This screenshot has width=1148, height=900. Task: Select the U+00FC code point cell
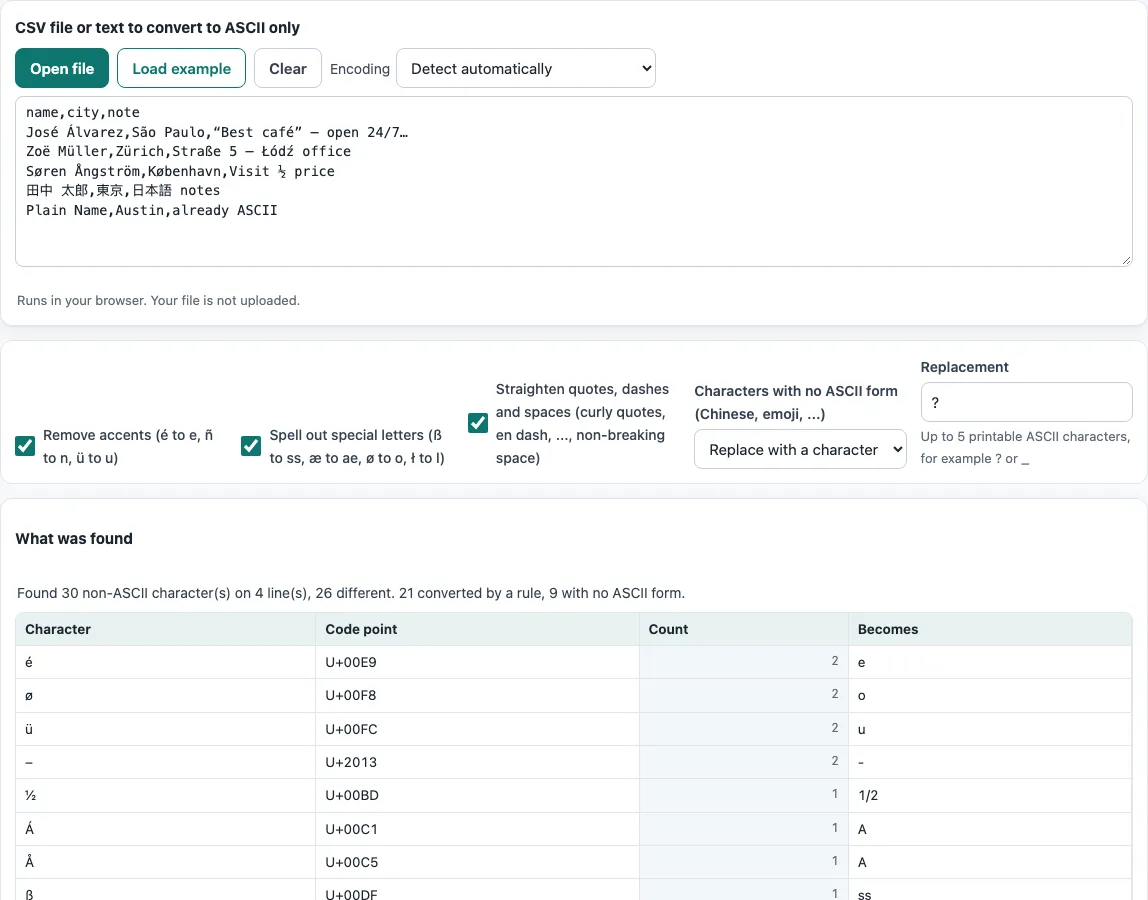click(x=477, y=729)
